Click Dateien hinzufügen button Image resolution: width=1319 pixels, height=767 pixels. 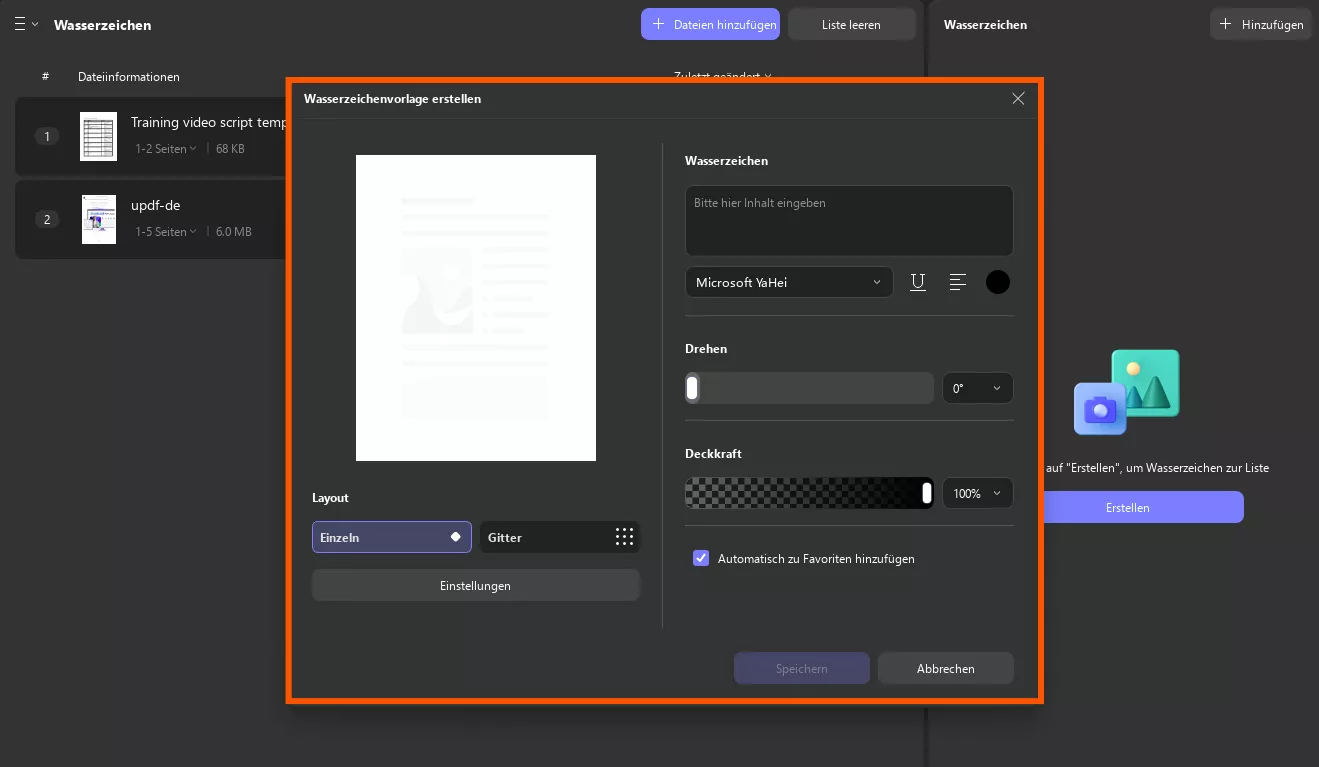coord(710,24)
